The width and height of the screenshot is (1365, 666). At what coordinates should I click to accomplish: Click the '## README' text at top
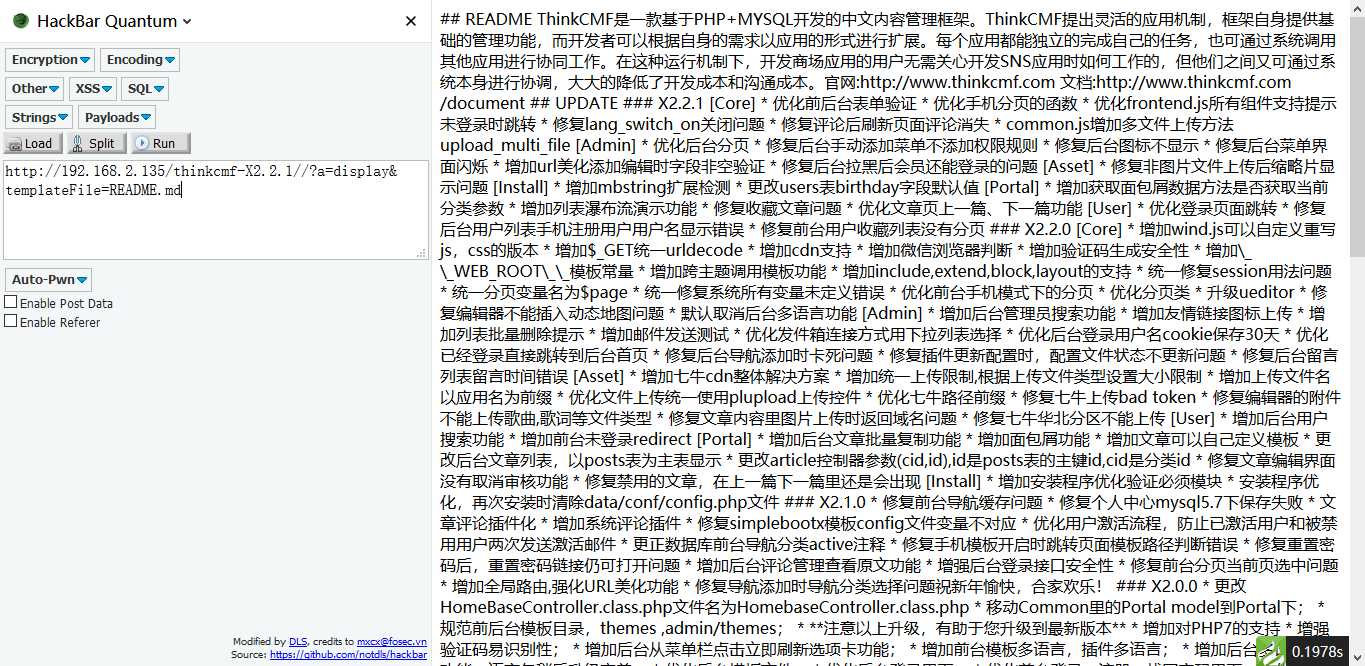[486, 19]
